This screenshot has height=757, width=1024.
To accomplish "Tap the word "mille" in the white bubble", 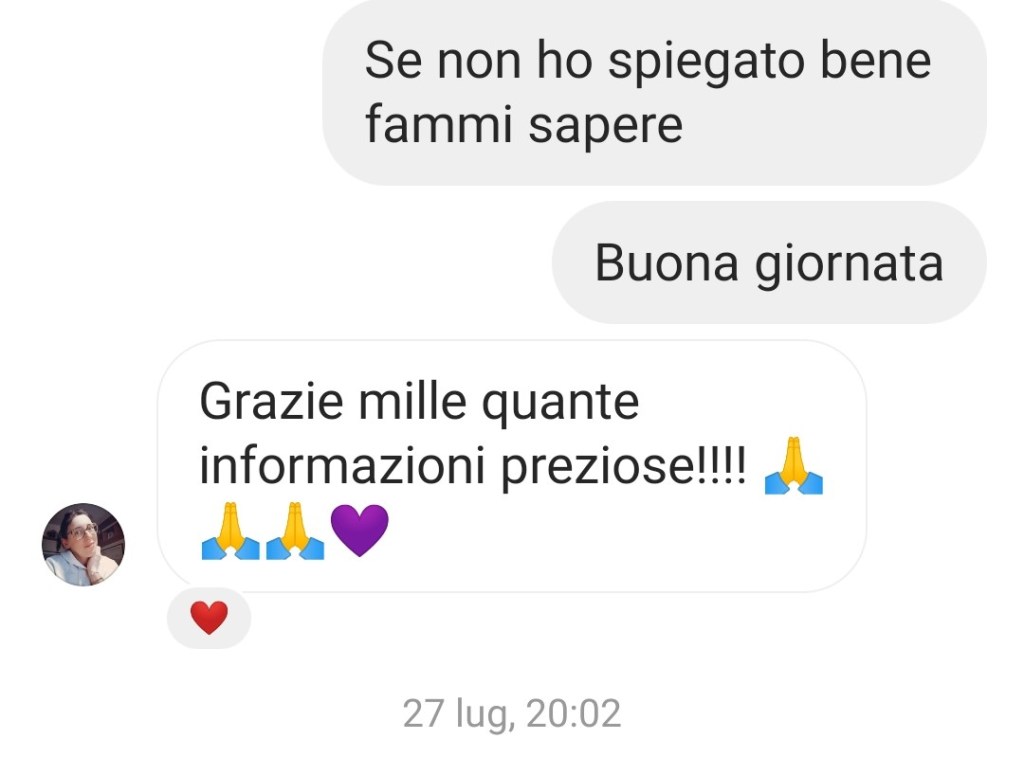I will point(413,400).
